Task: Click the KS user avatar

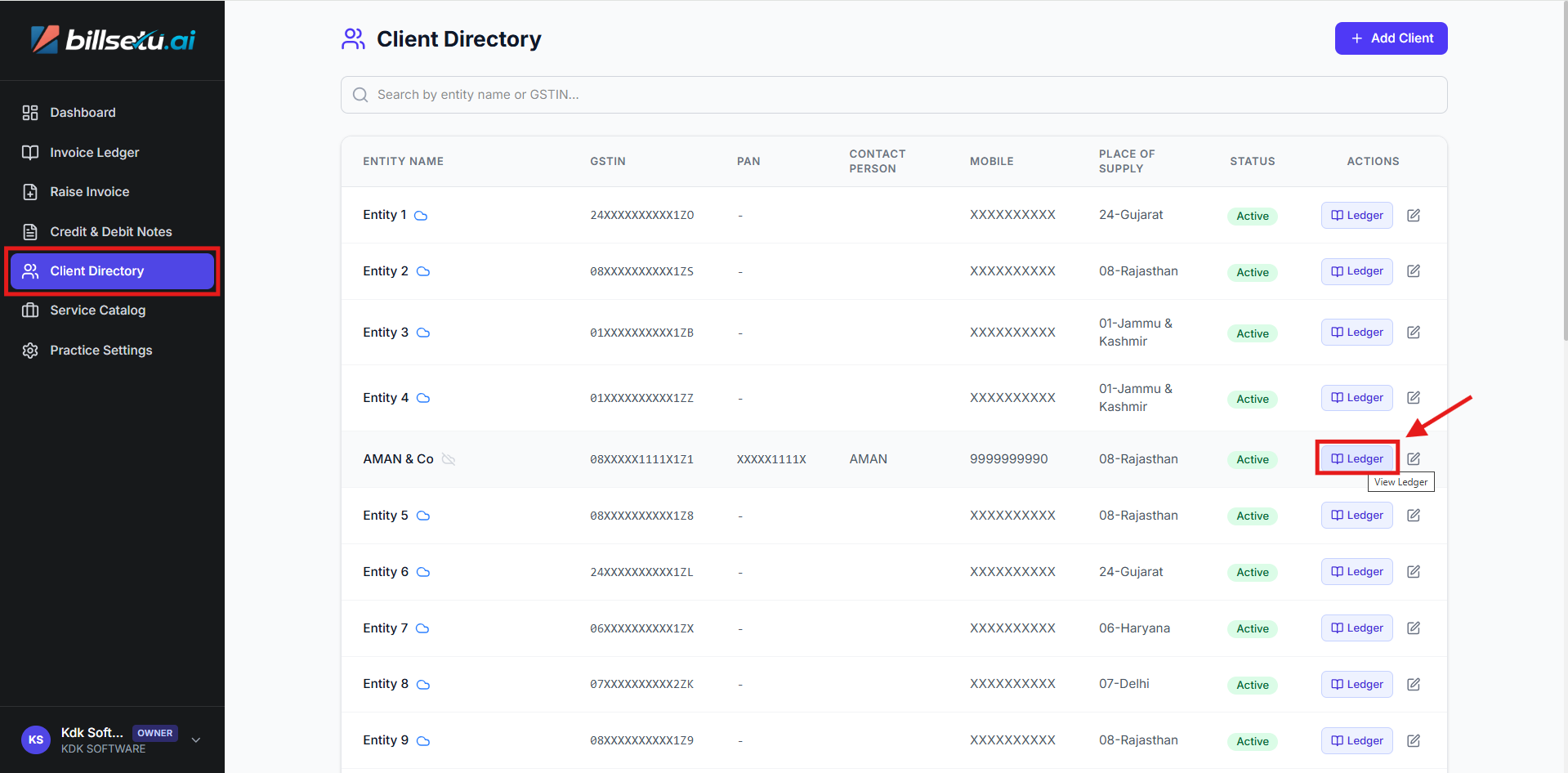Action: tap(36, 739)
